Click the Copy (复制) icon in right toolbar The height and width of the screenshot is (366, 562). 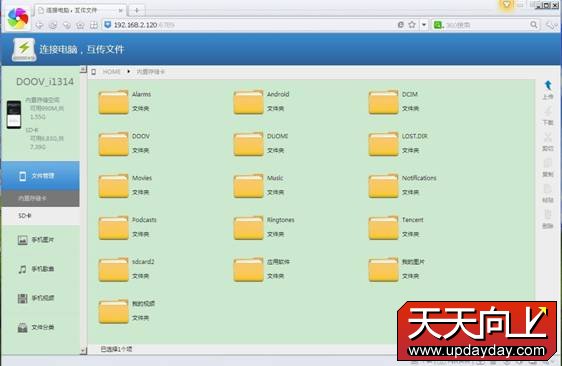point(548,163)
